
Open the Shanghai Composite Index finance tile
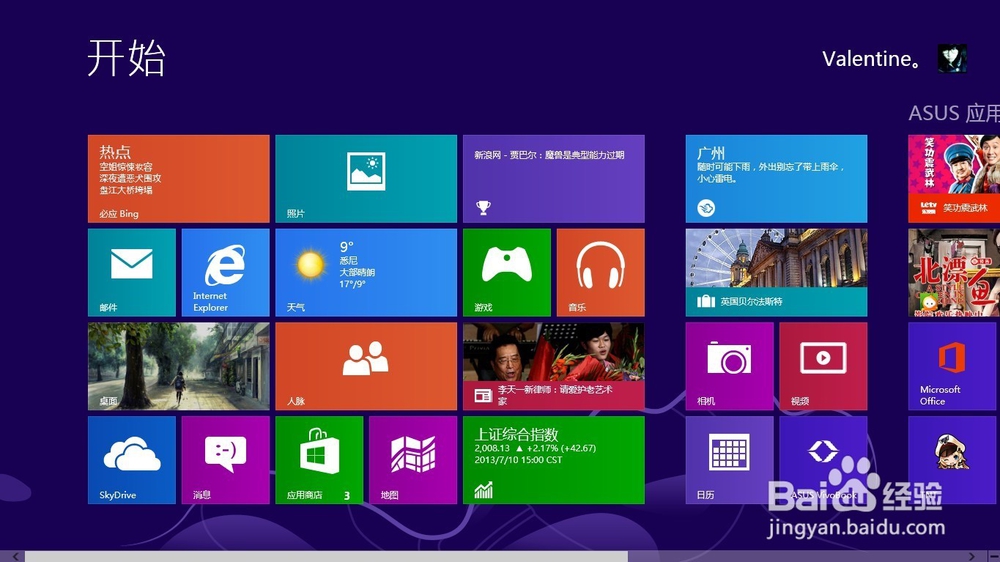tap(554, 460)
